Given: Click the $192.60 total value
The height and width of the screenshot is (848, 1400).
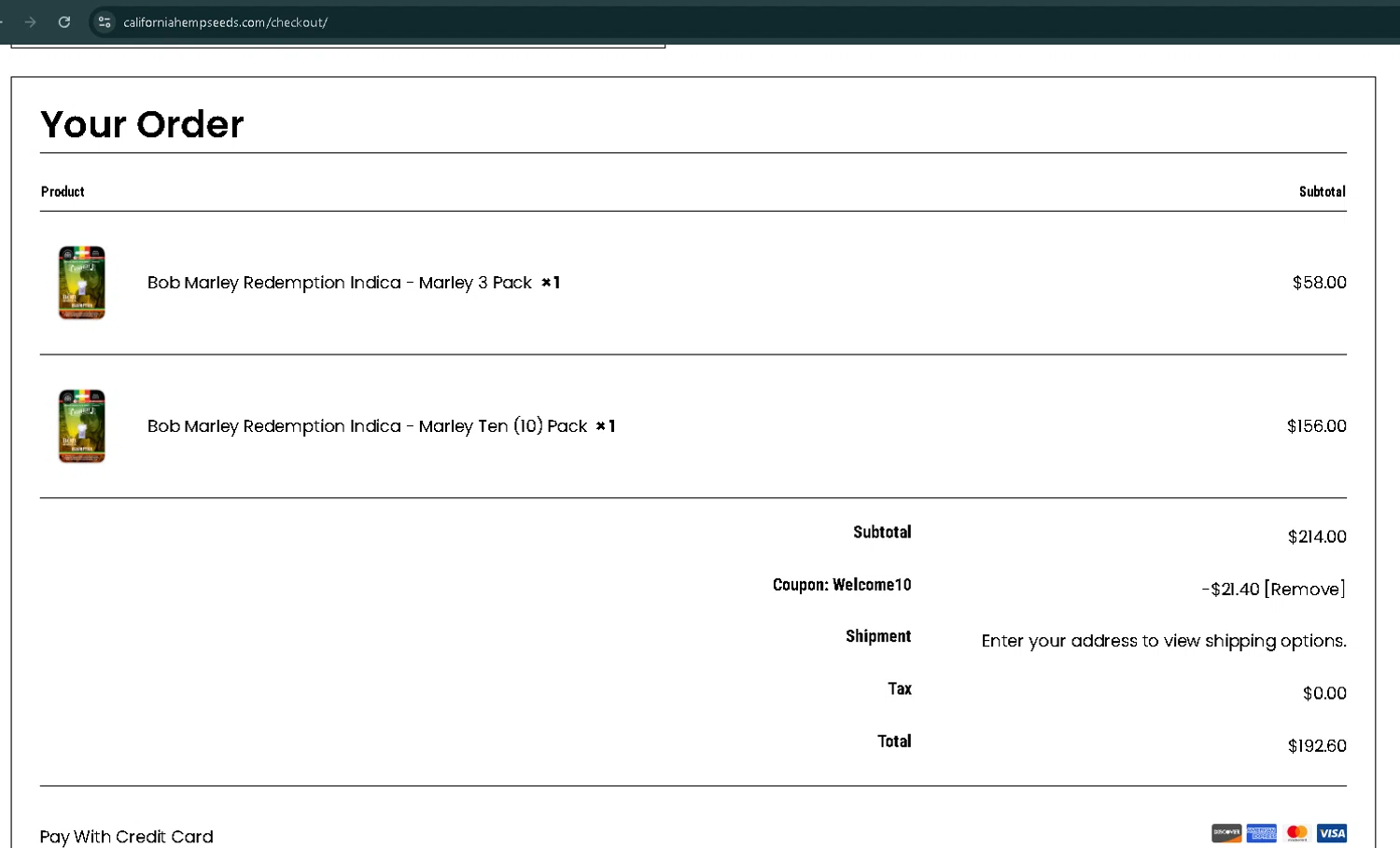Looking at the screenshot, I should pyautogui.click(x=1317, y=745).
